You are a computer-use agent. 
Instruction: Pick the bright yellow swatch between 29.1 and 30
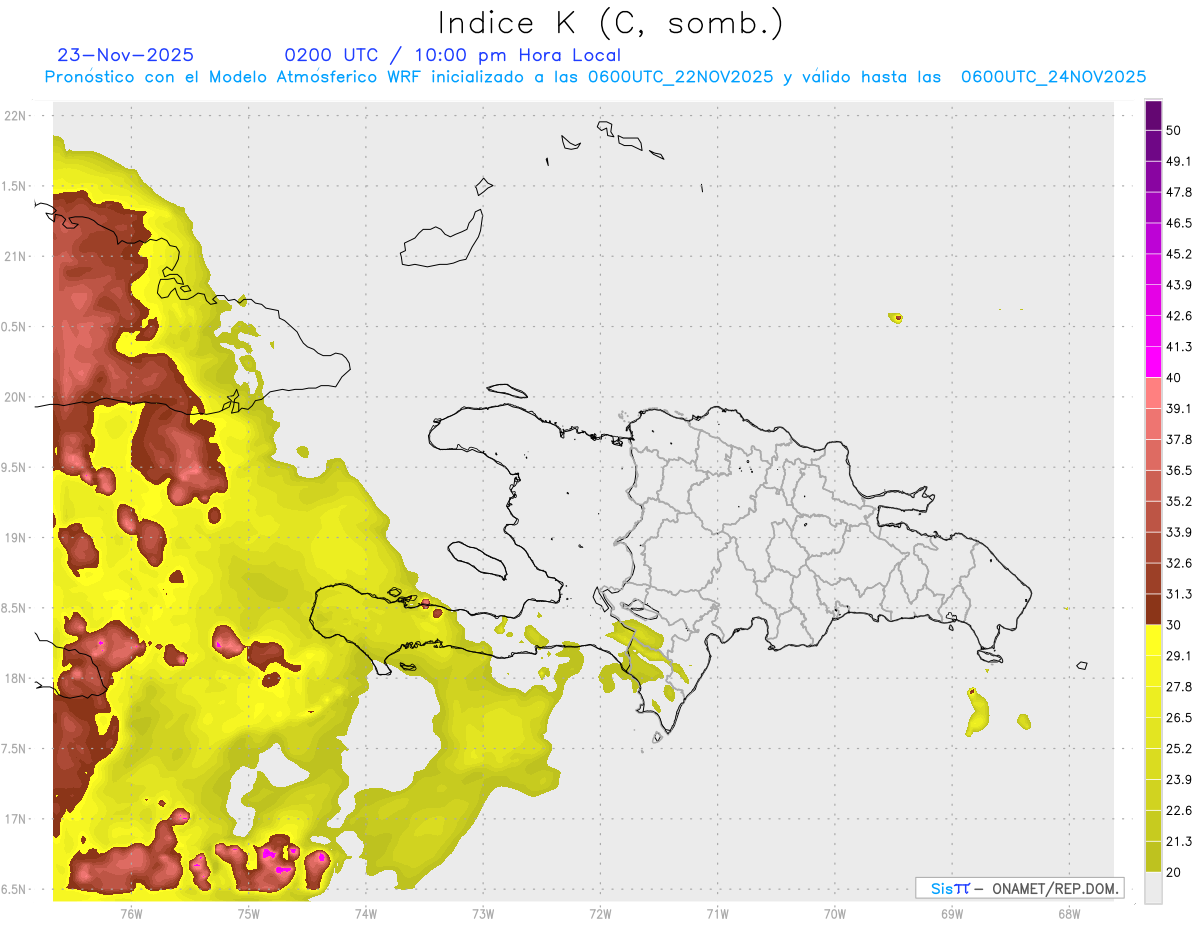click(x=1153, y=640)
